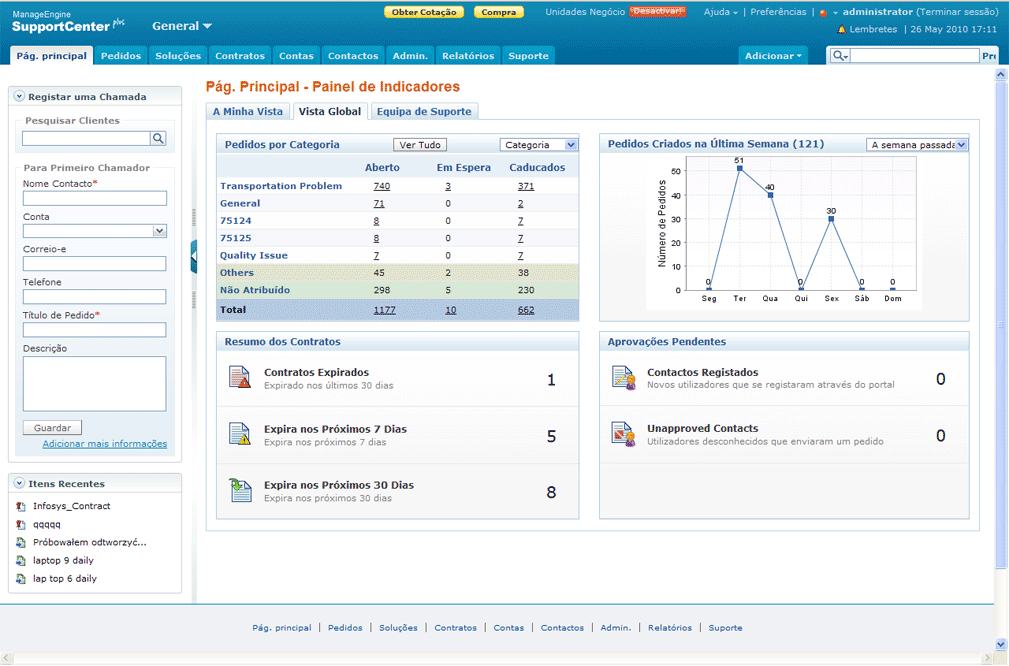Collapse the left sidebar with arrow handle
1009x666 pixels.
pos(194,257)
